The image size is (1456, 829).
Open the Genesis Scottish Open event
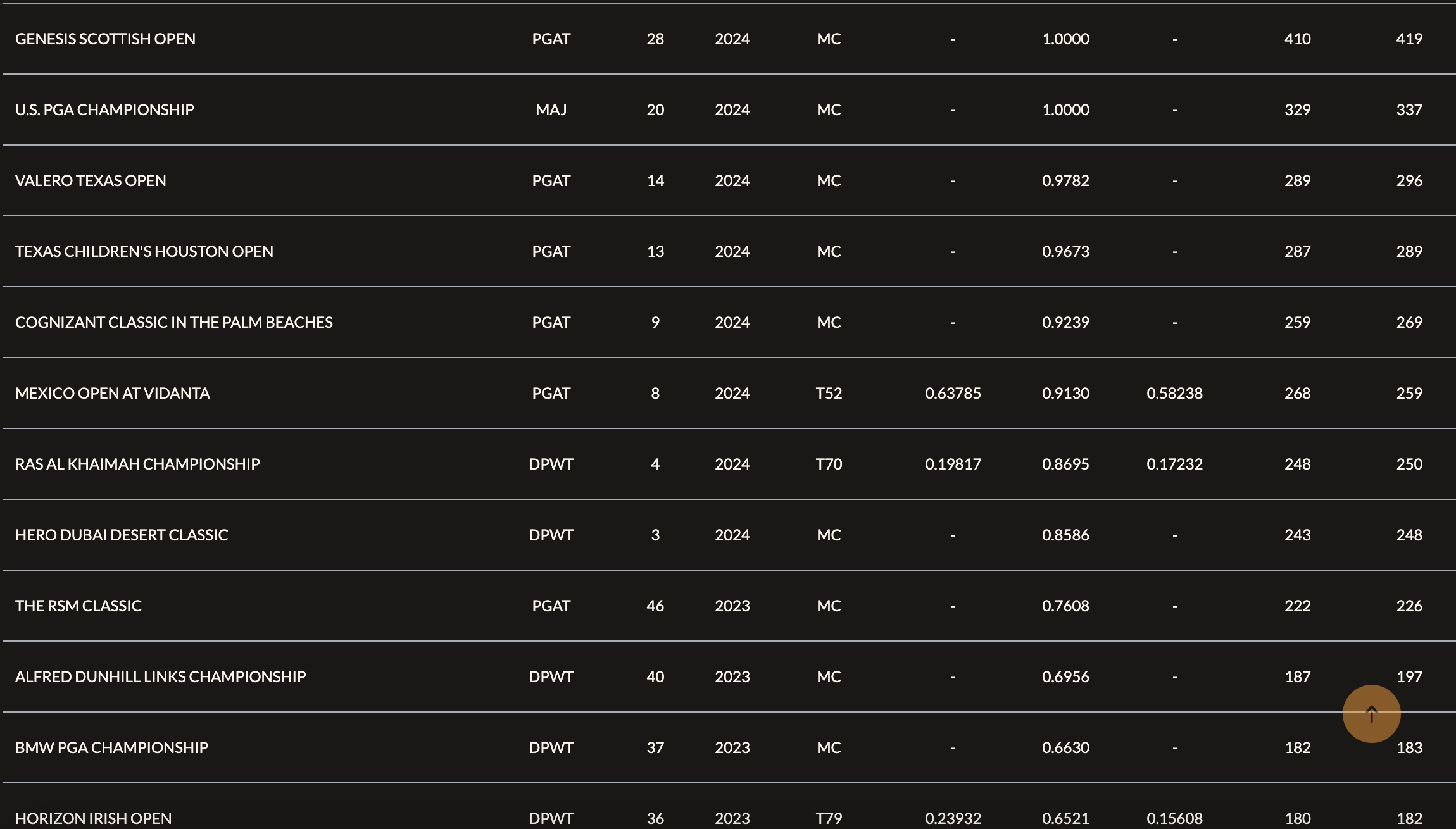(105, 39)
